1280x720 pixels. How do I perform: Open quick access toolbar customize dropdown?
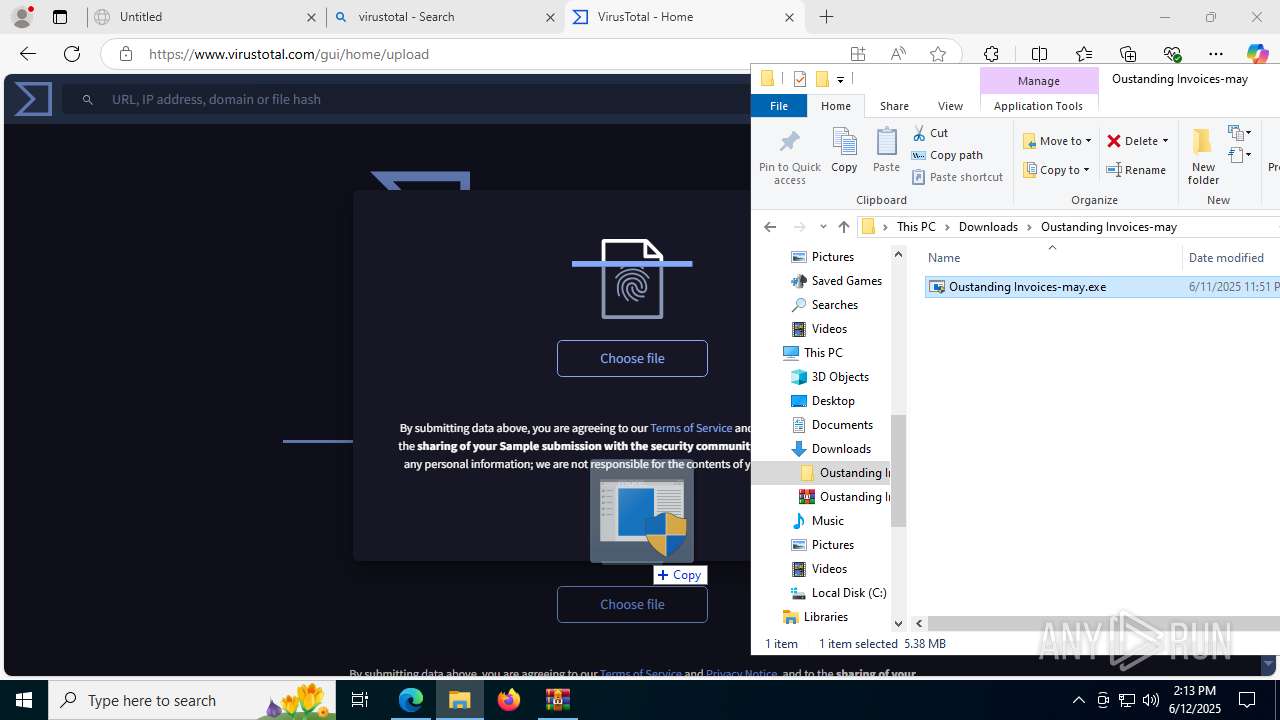click(x=840, y=79)
